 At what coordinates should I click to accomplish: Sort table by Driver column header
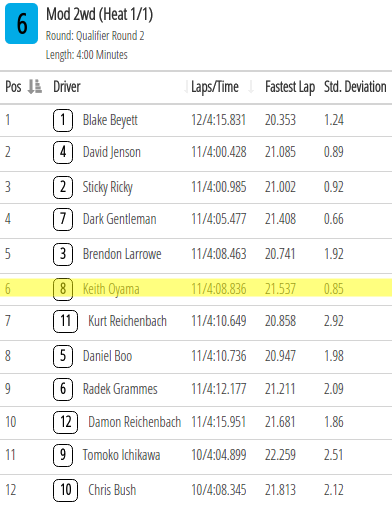(x=67, y=87)
